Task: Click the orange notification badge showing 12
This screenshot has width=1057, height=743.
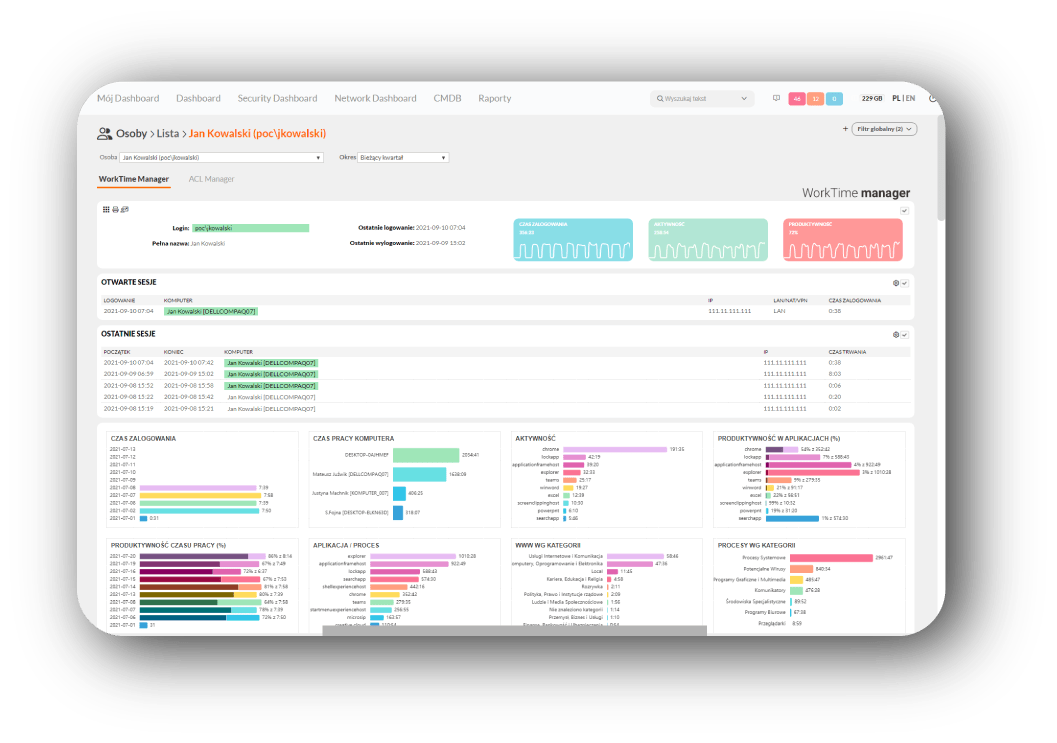Action: (x=815, y=98)
